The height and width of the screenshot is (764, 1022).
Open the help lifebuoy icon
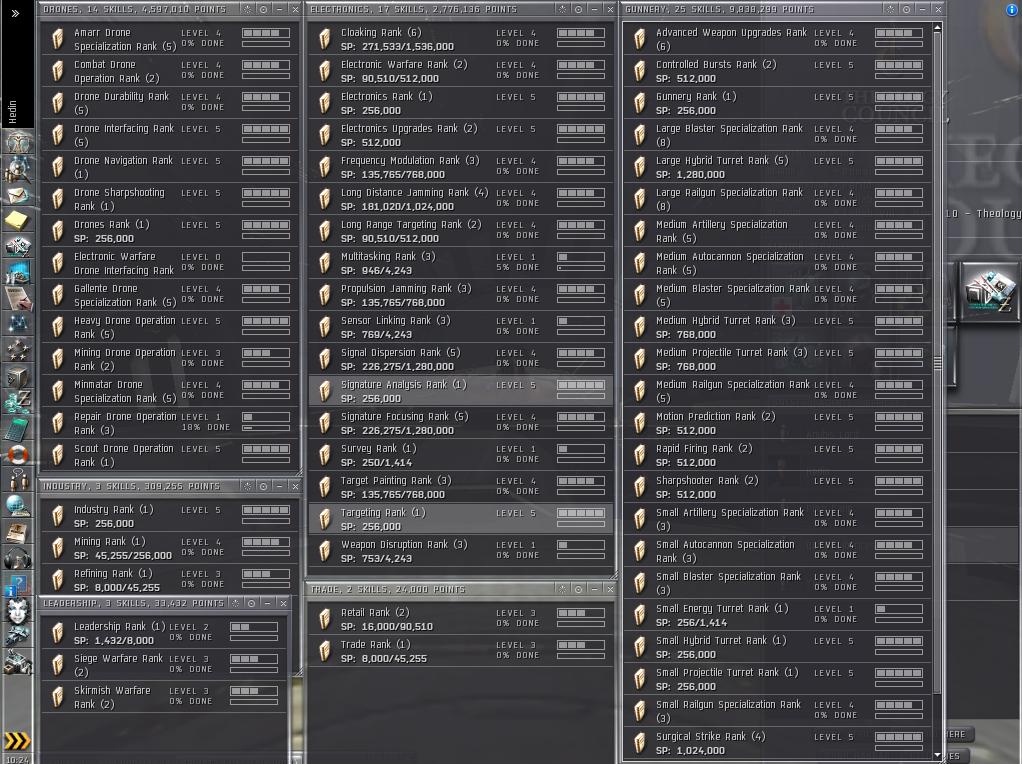tap(18, 454)
